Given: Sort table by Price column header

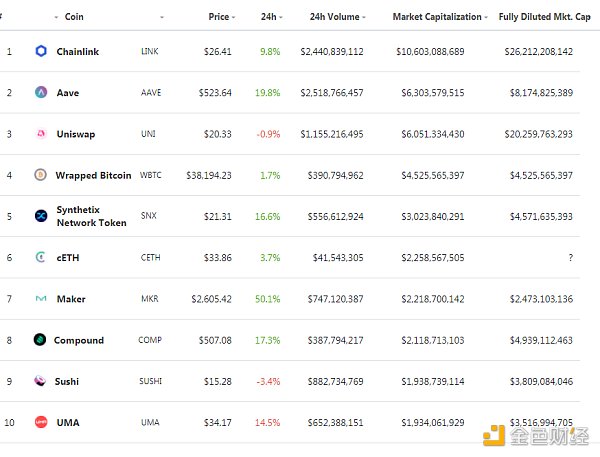Looking at the screenshot, I should click(x=219, y=17).
